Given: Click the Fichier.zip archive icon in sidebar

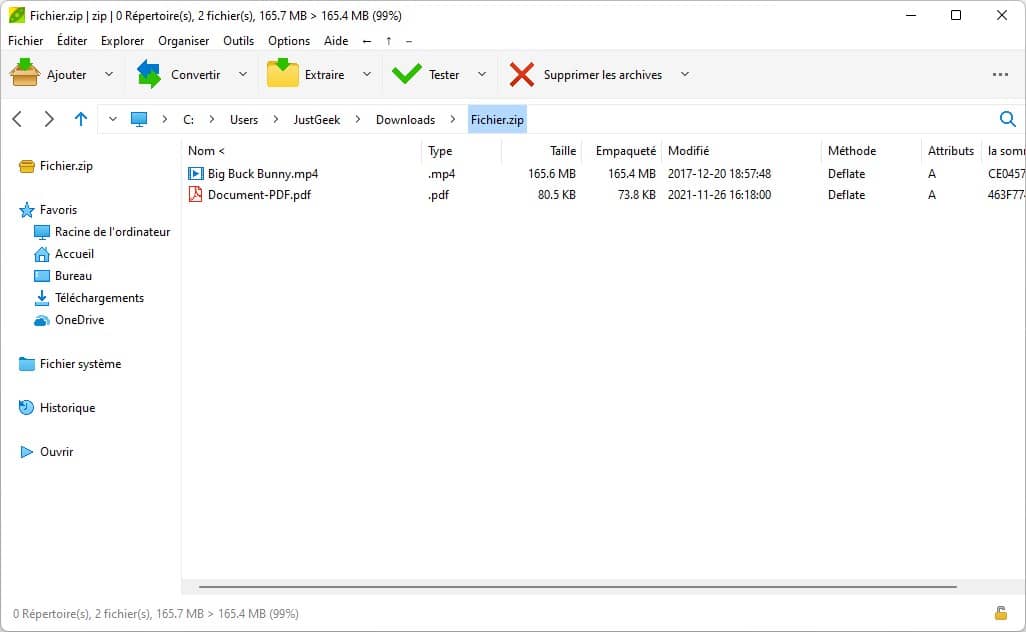Looking at the screenshot, I should (27, 166).
